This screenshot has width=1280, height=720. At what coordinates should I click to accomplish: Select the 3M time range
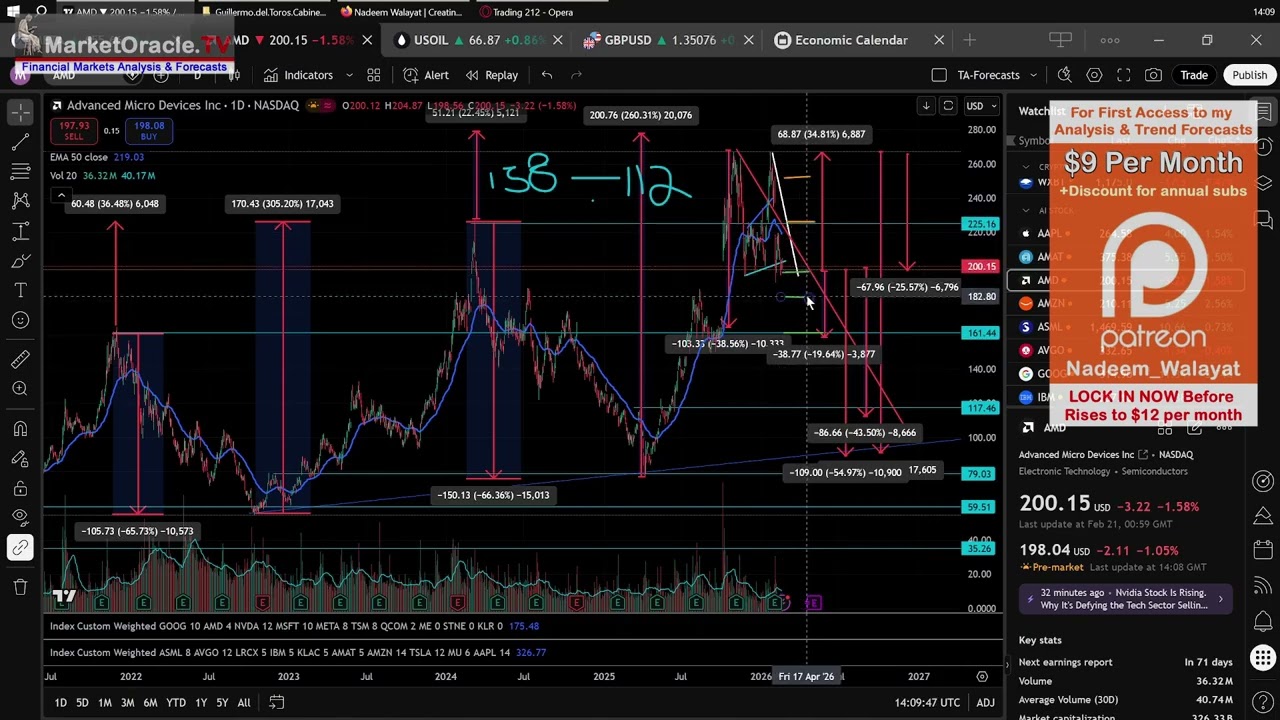127,703
